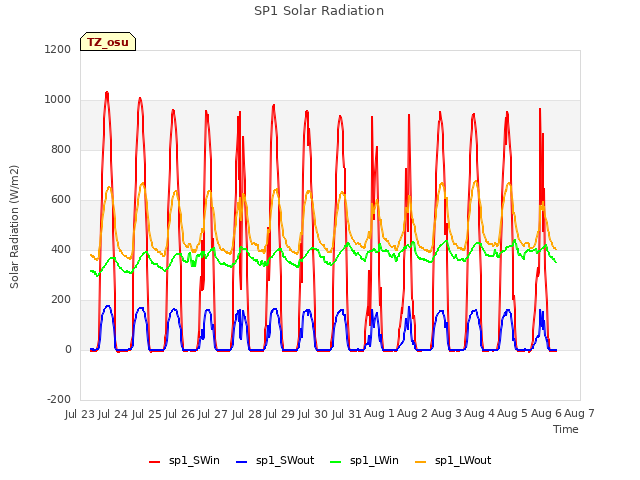Click the green sp1_LWin legend swatch
This screenshot has height=480, width=640.
(335, 462)
